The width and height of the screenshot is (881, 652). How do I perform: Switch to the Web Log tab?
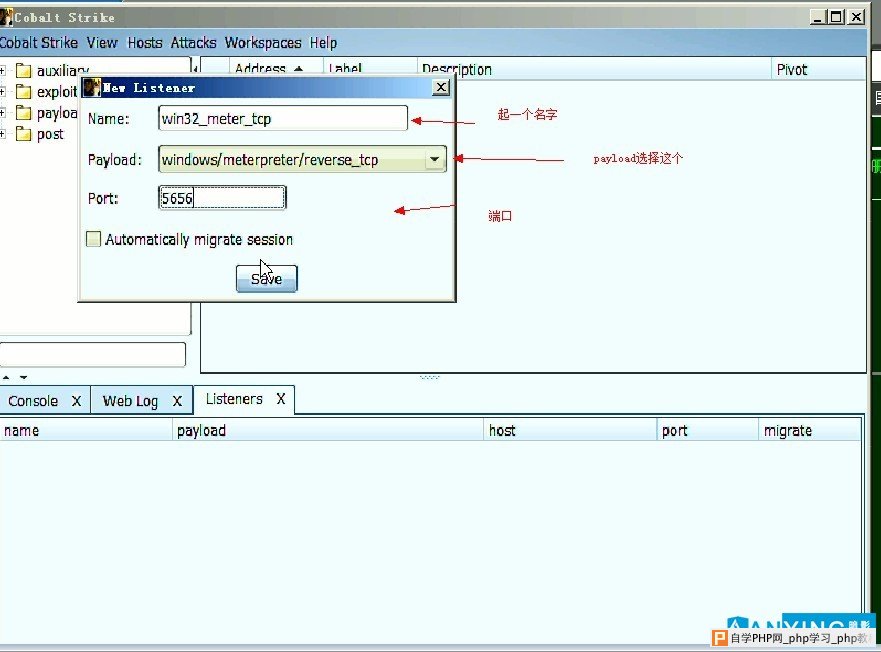130,401
